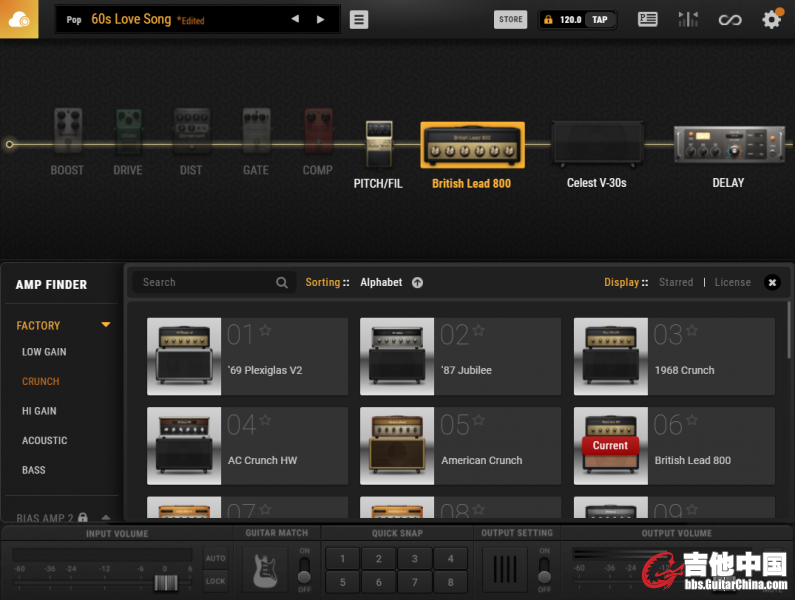Show only Starred amps
795x600 pixels.
676,283
